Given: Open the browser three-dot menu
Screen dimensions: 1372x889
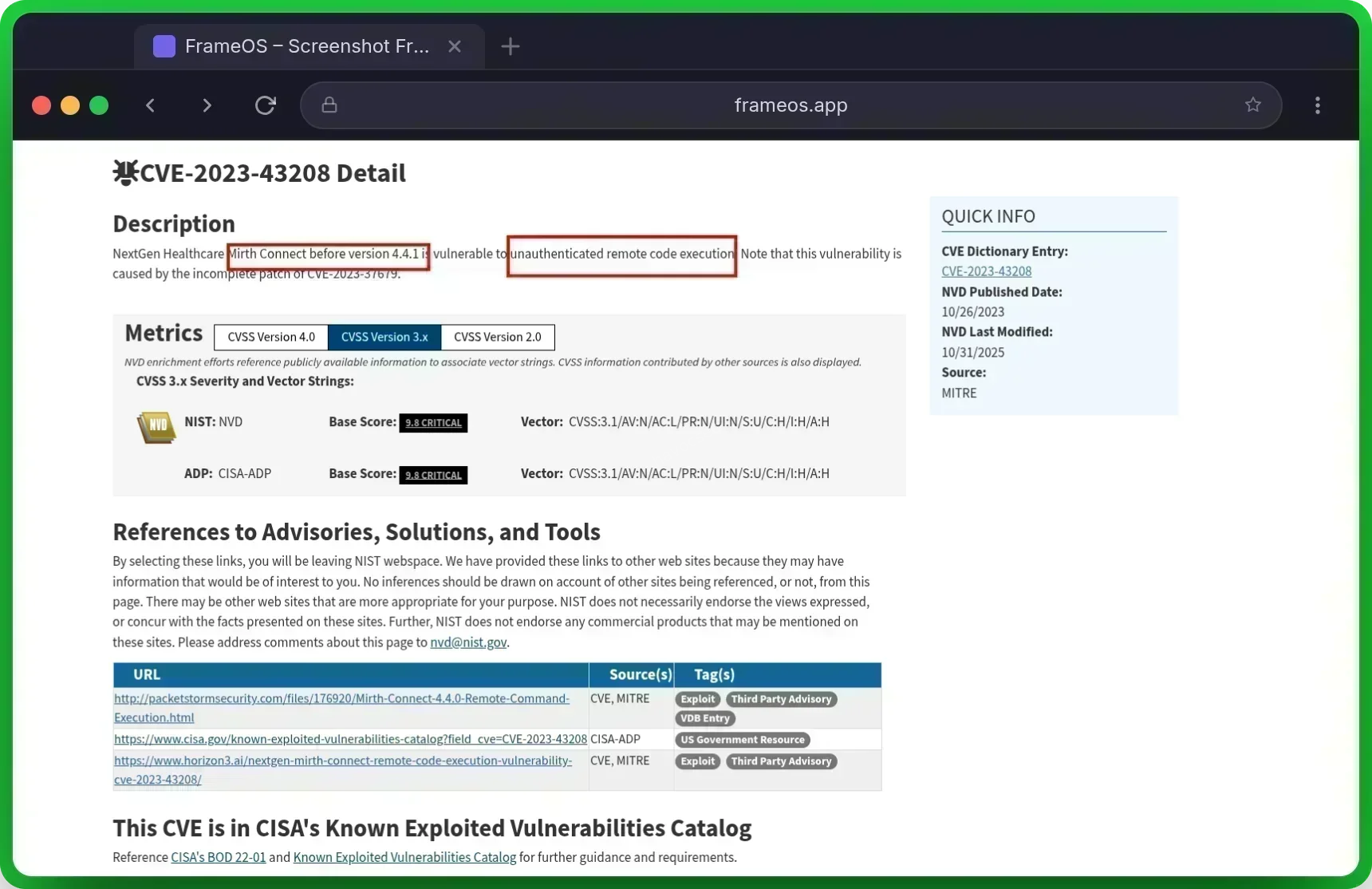Looking at the screenshot, I should point(1318,105).
